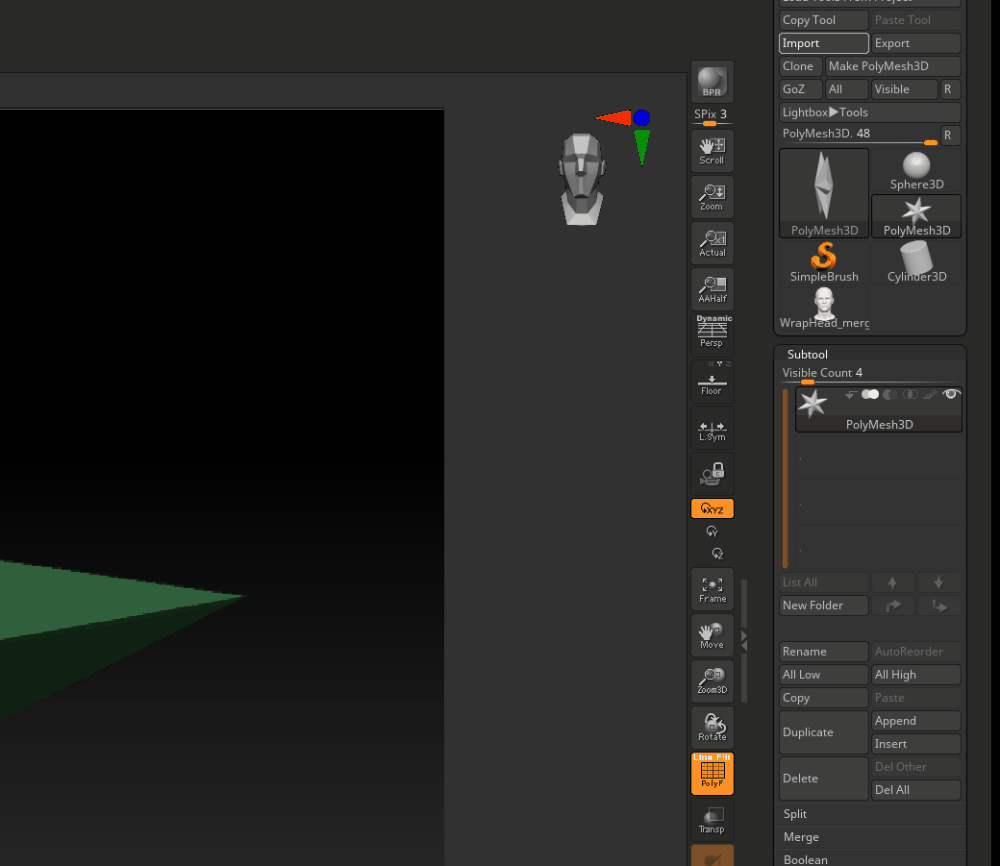Screen dimensions: 1000x866
Task: Click the Import button
Action: [x=823, y=43]
